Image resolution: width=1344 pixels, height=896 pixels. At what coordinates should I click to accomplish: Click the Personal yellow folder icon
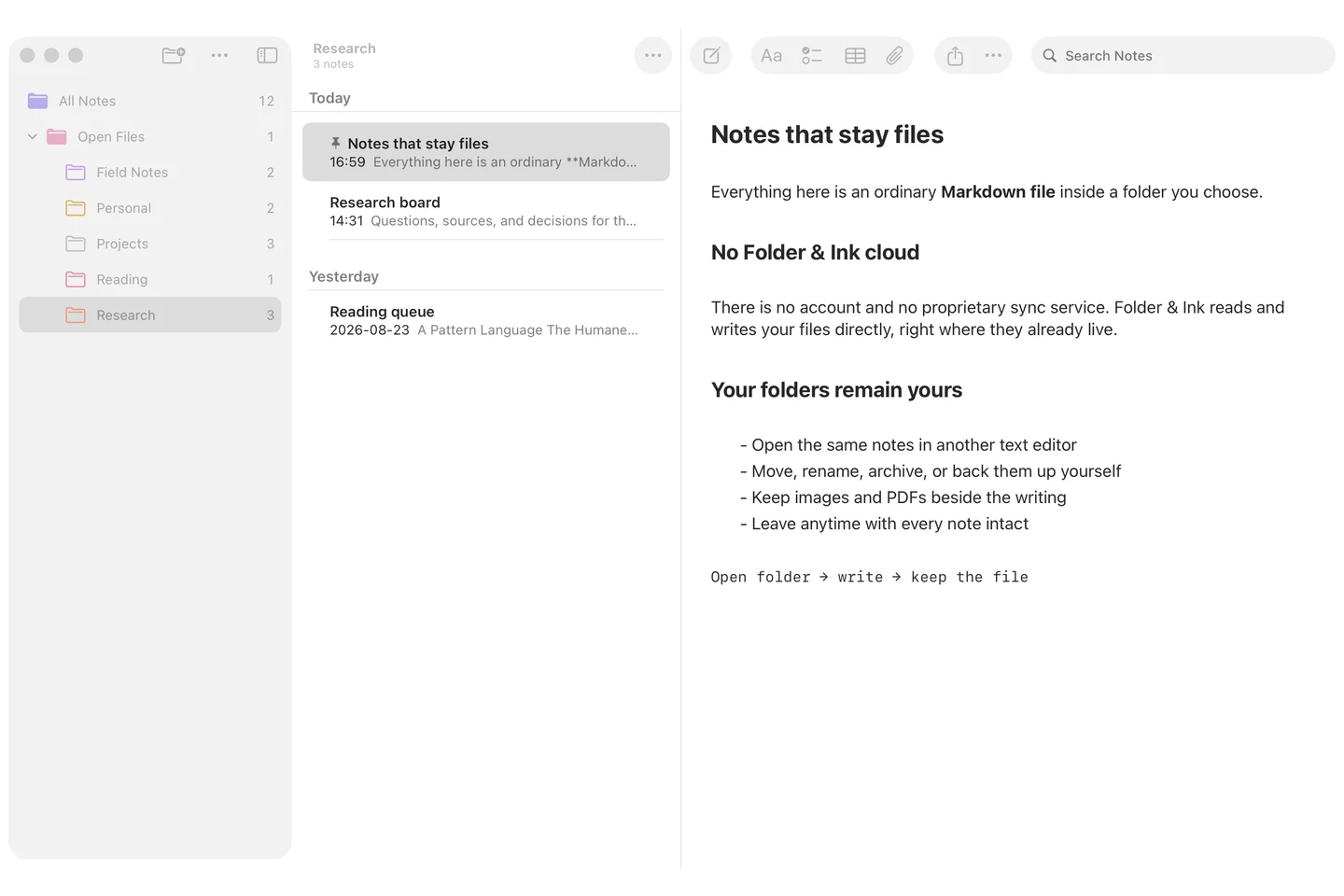pos(76,207)
